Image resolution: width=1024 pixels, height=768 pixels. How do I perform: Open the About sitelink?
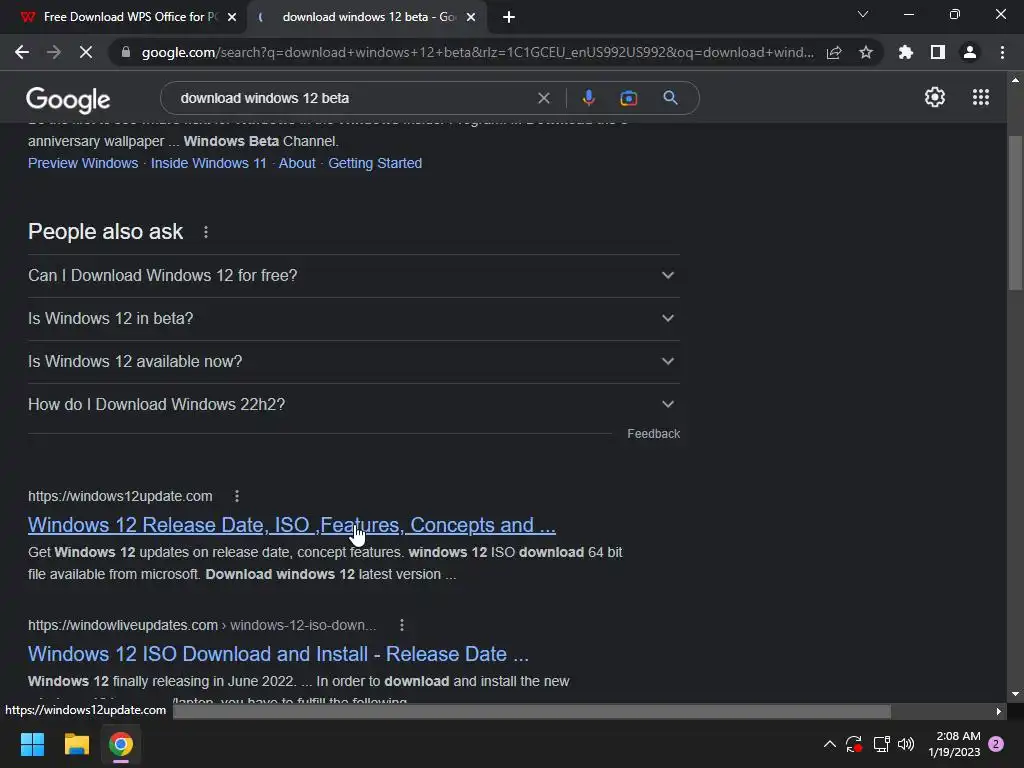[297, 163]
